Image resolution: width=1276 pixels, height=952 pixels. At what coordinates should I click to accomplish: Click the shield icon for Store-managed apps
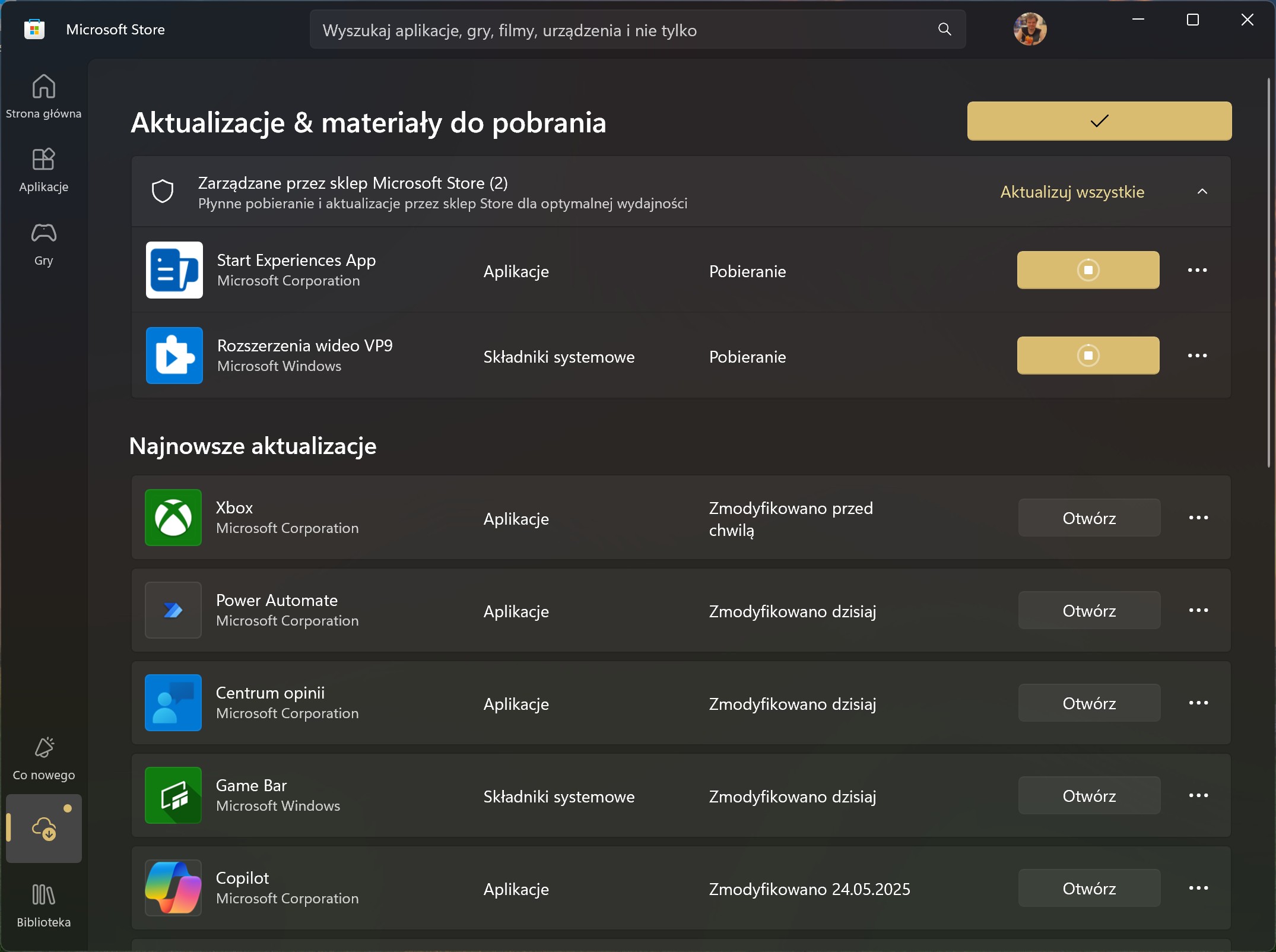point(163,191)
